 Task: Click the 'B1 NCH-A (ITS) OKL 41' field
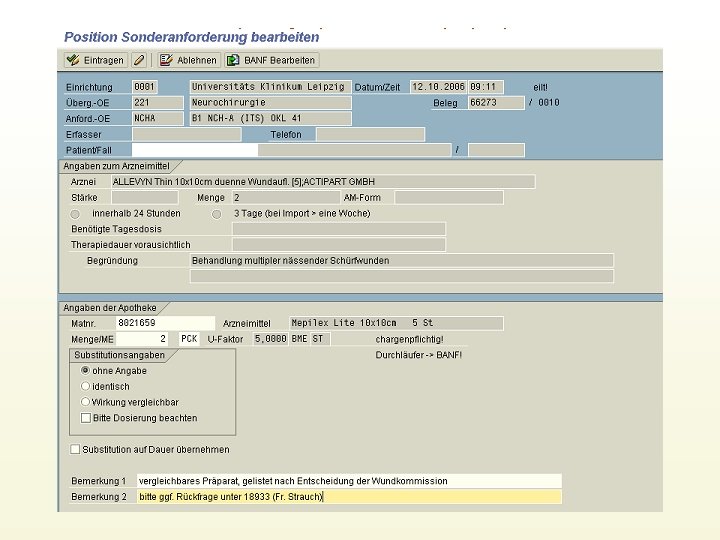(270, 118)
